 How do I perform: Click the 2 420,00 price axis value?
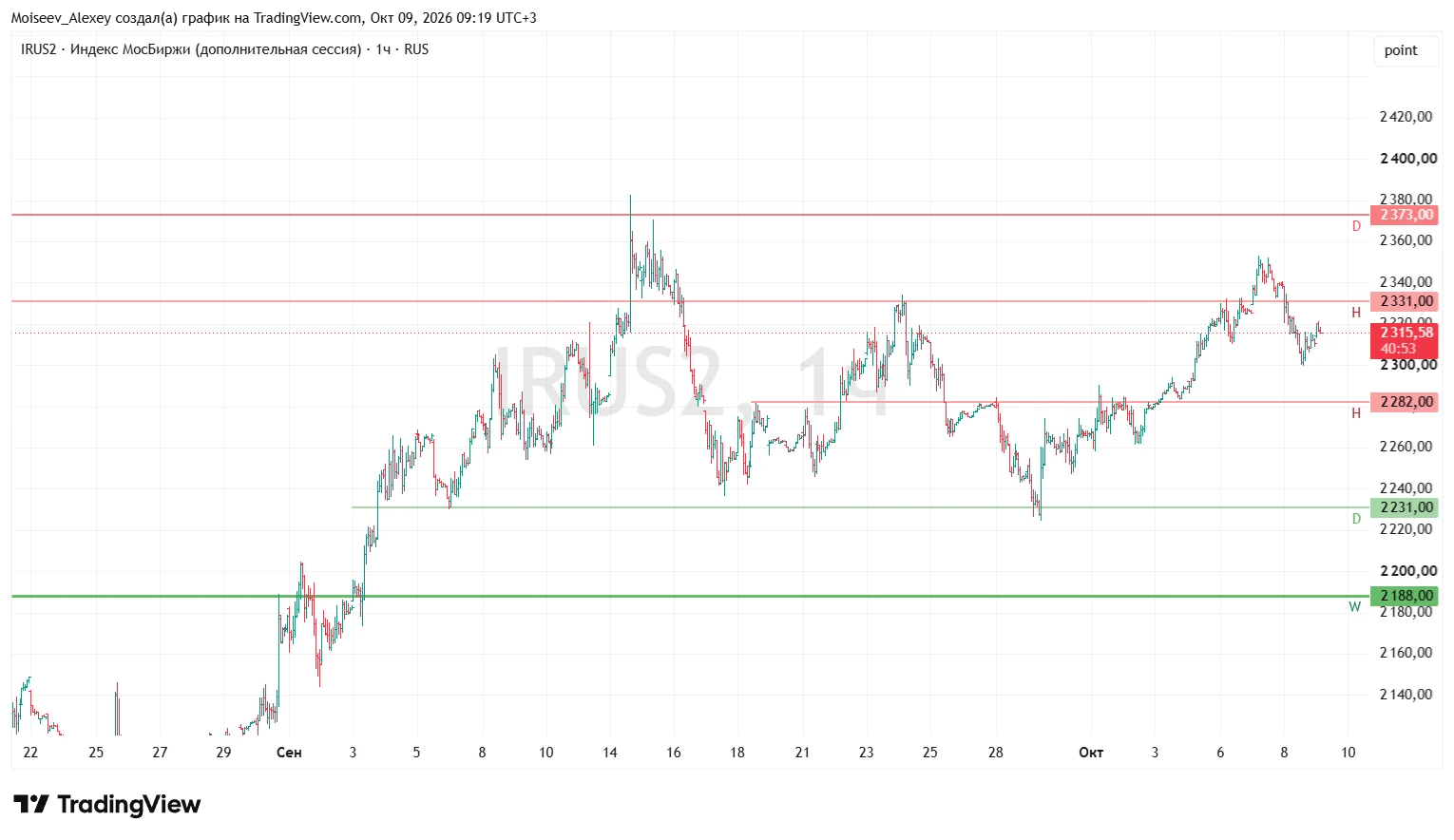[1406, 117]
